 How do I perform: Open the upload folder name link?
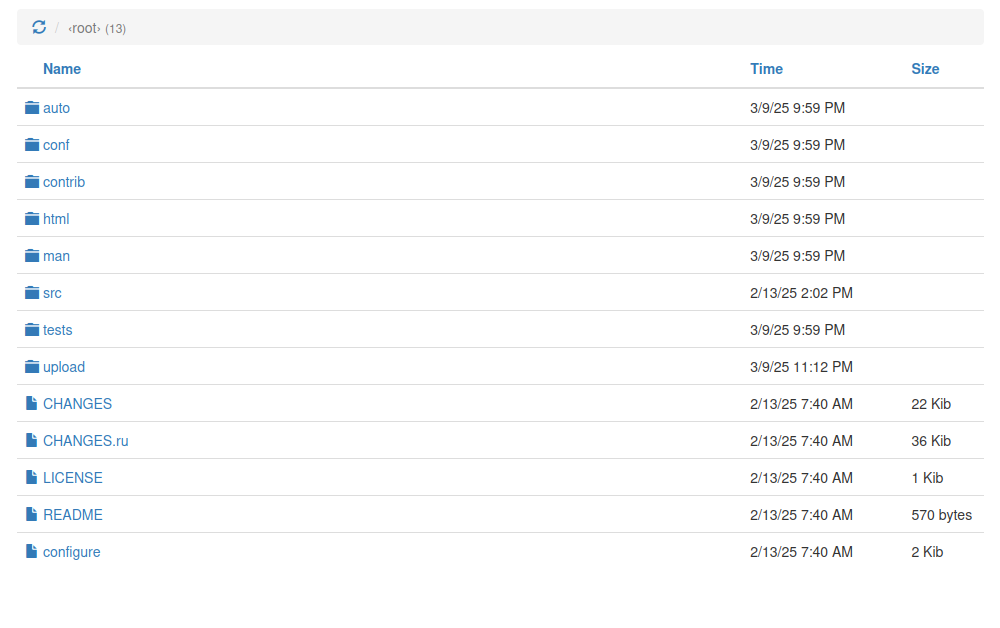point(64,367)
